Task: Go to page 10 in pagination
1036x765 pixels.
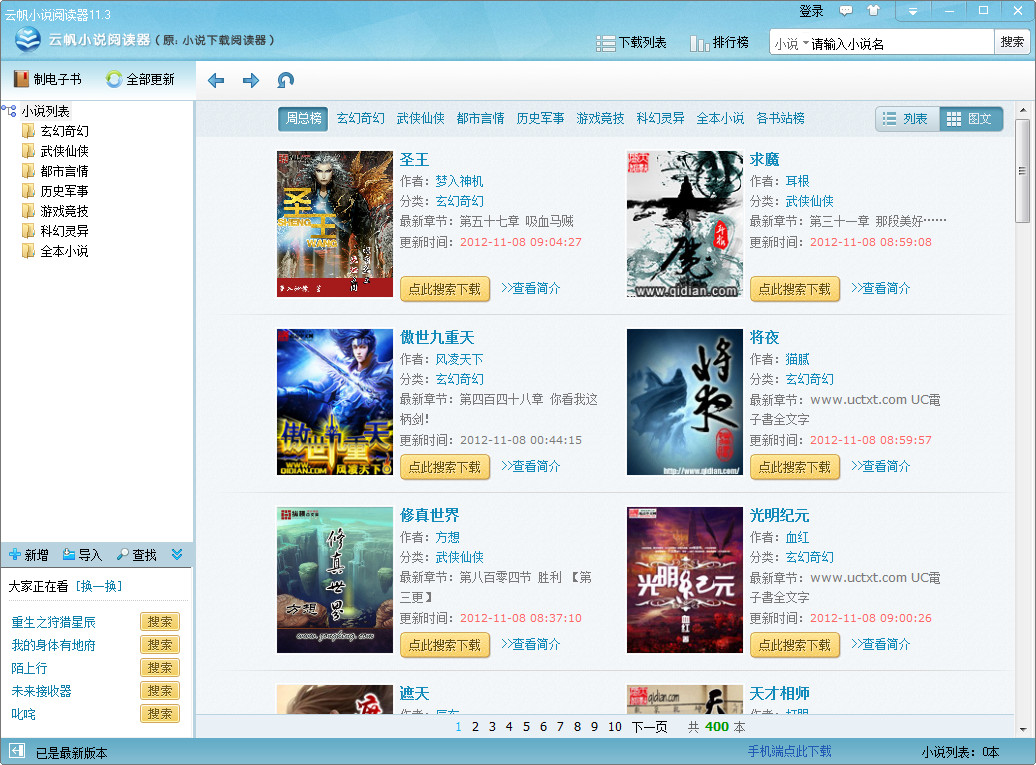Action: pos(614,727)
